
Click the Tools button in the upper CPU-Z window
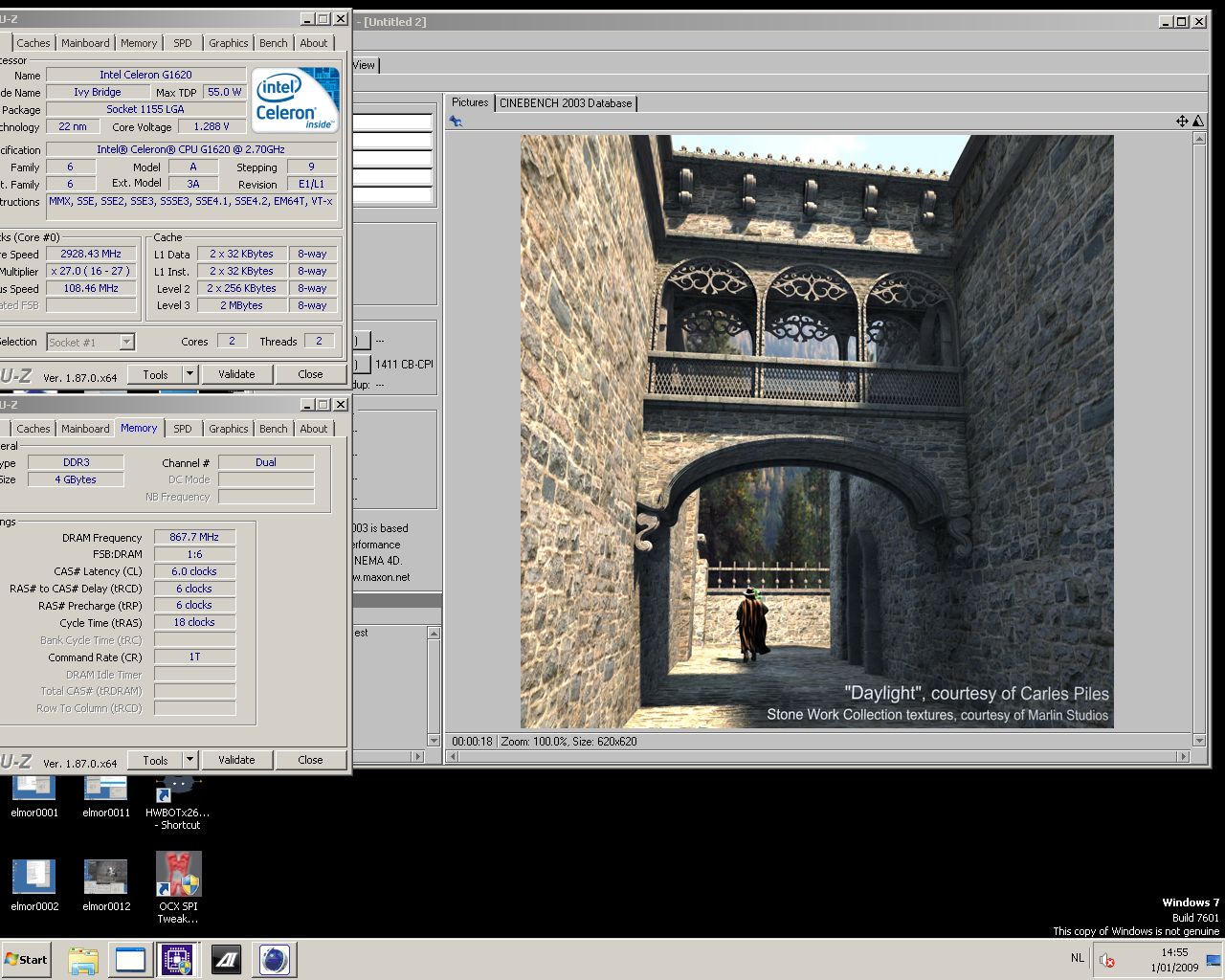155,374
